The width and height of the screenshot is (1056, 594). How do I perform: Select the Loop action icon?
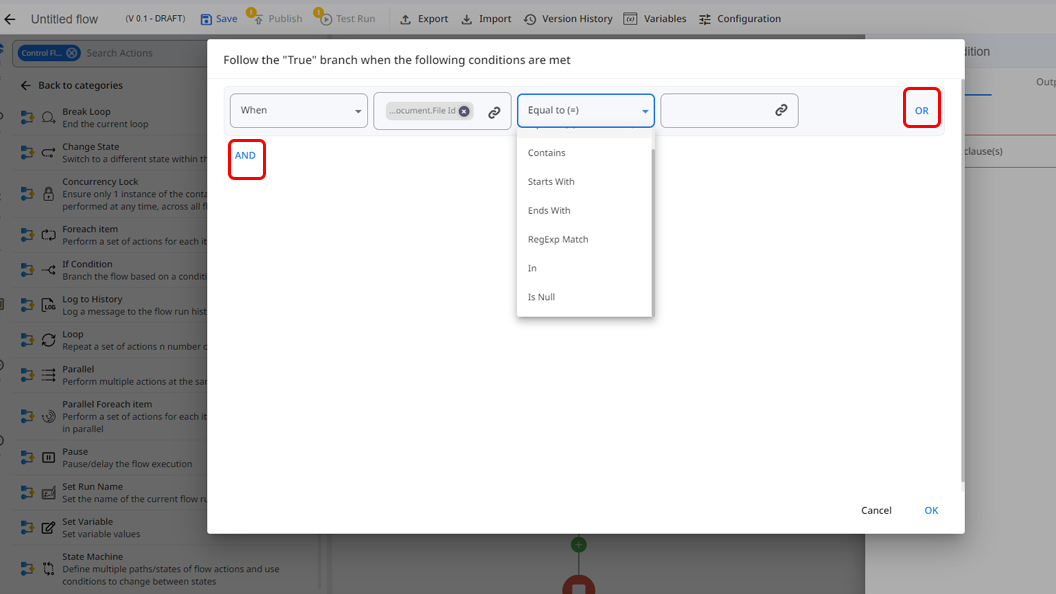point(48,340)
